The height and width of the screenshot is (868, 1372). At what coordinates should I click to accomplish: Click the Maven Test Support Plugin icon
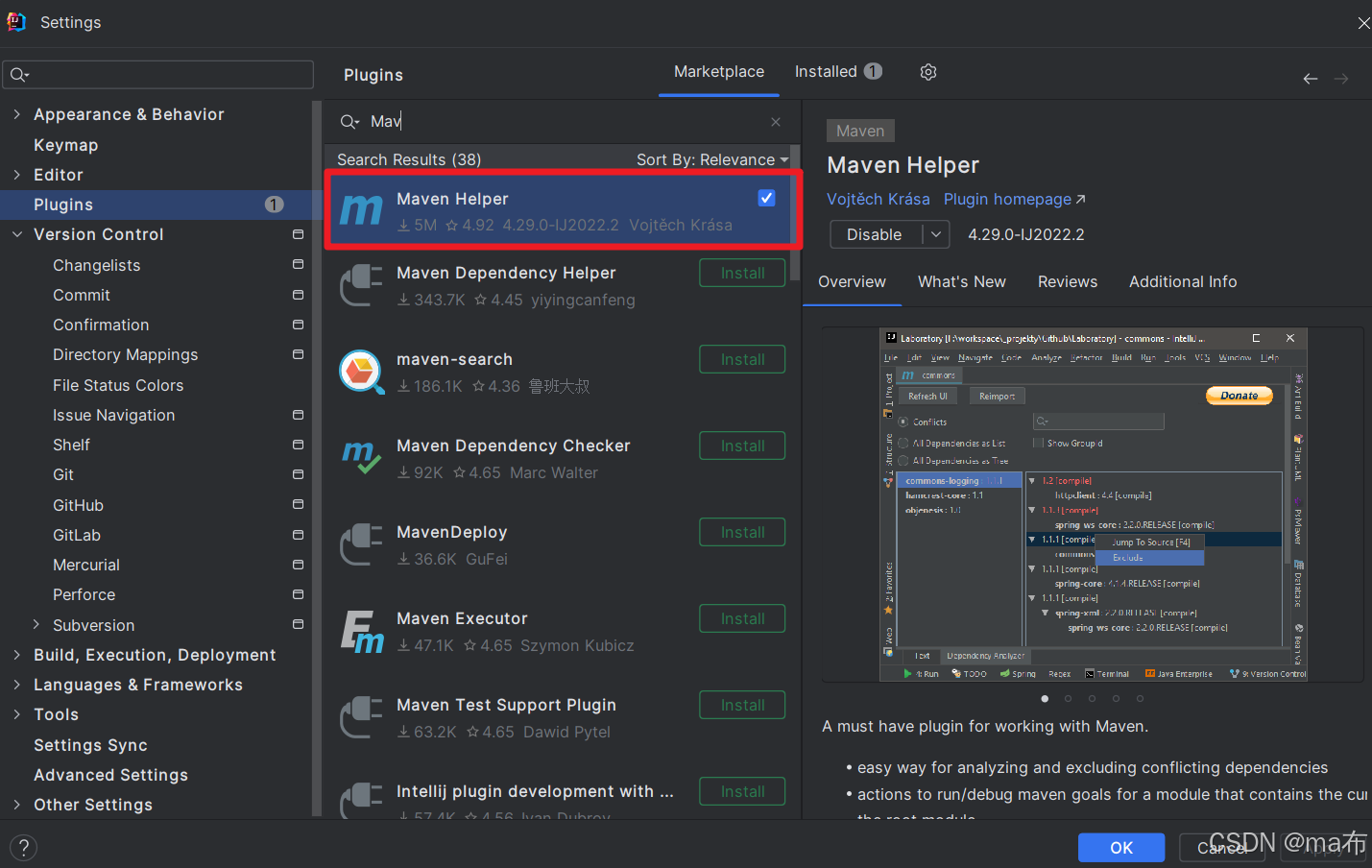(x=362, y=717)
